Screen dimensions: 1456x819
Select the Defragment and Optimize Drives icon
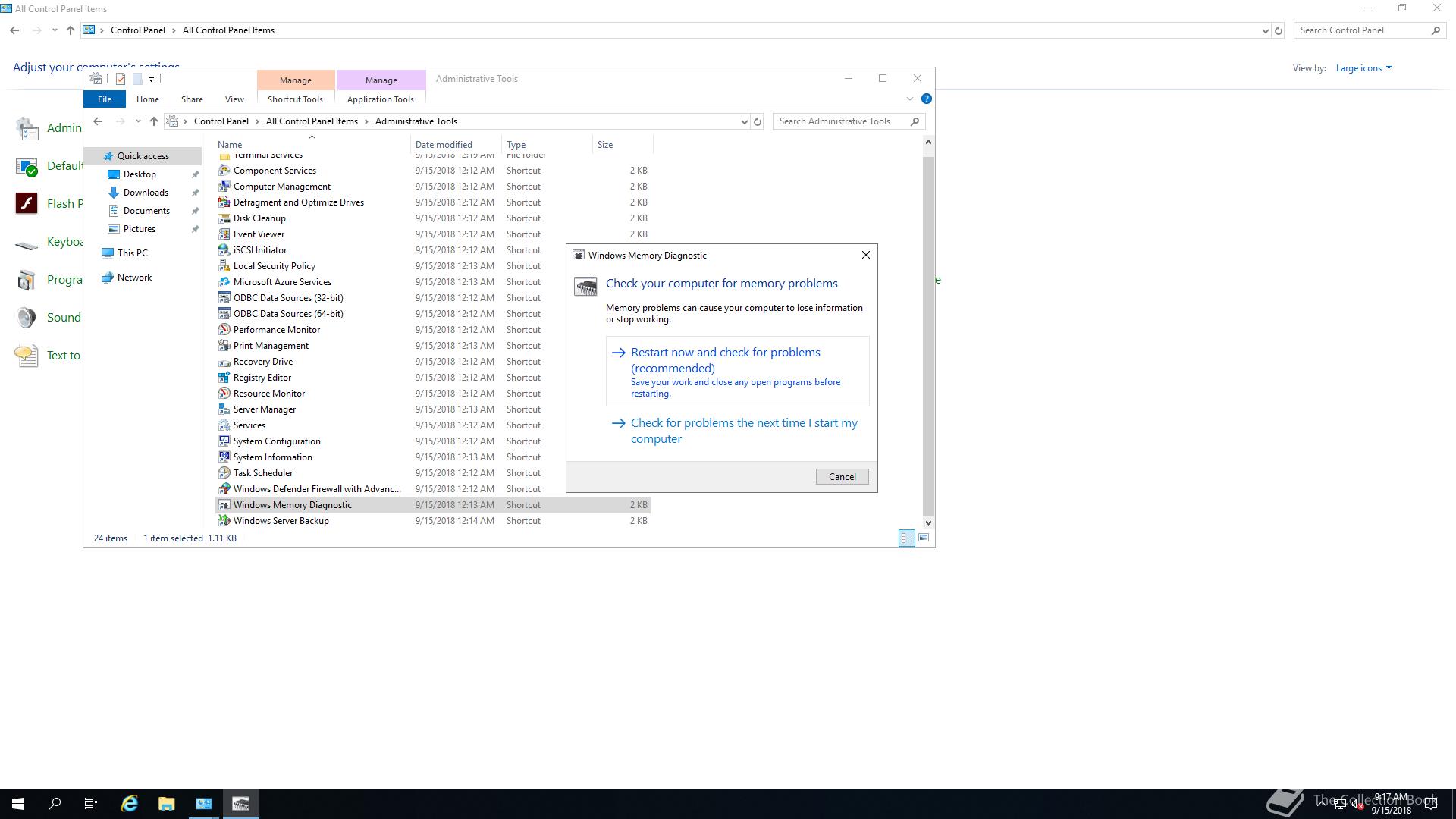pos(224,202)
